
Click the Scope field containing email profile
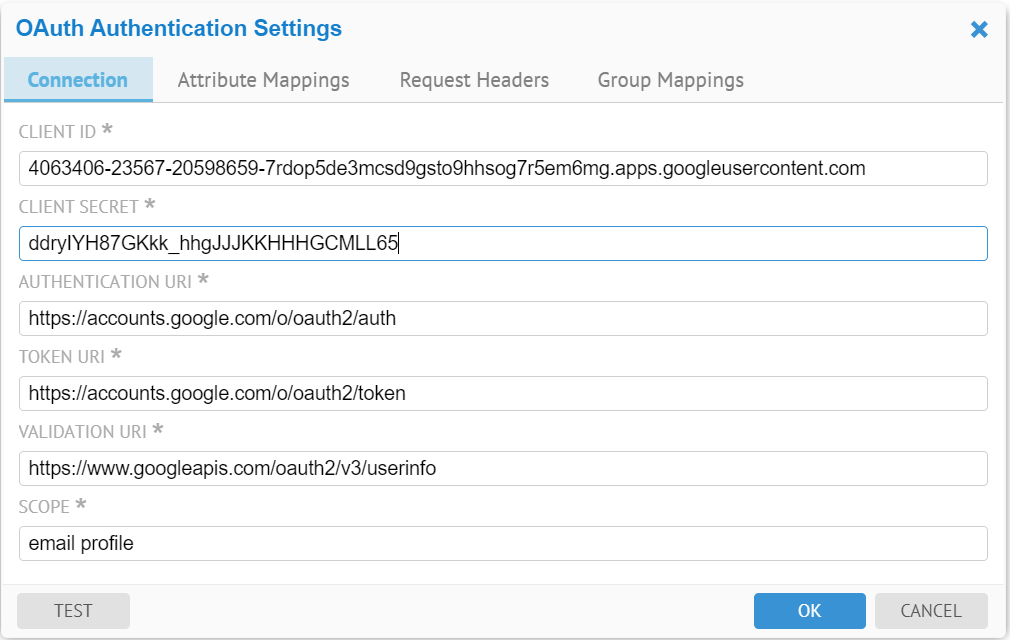click(x=502, y=543)
